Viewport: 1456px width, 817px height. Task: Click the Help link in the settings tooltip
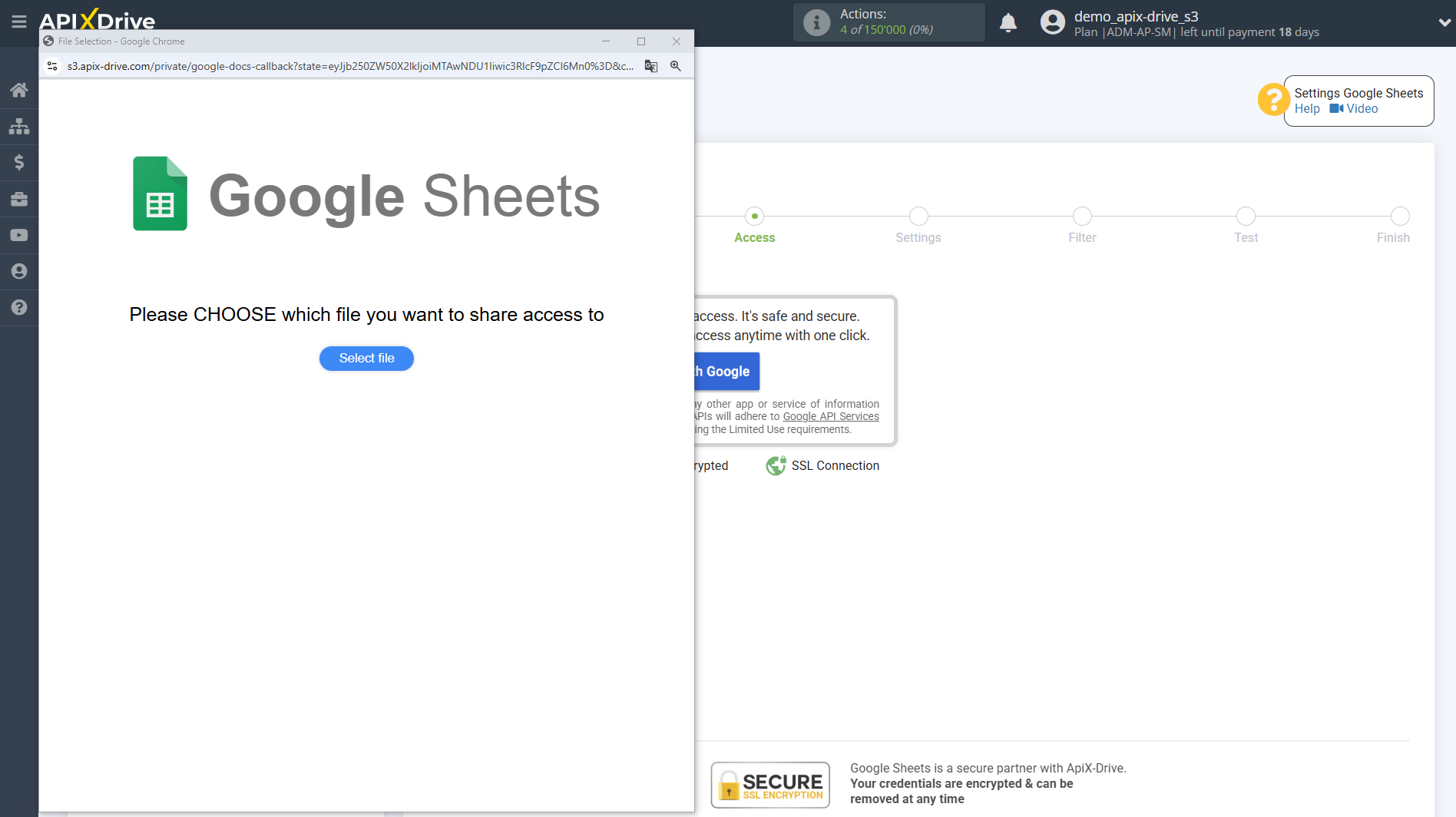[x=1307, y=109]
